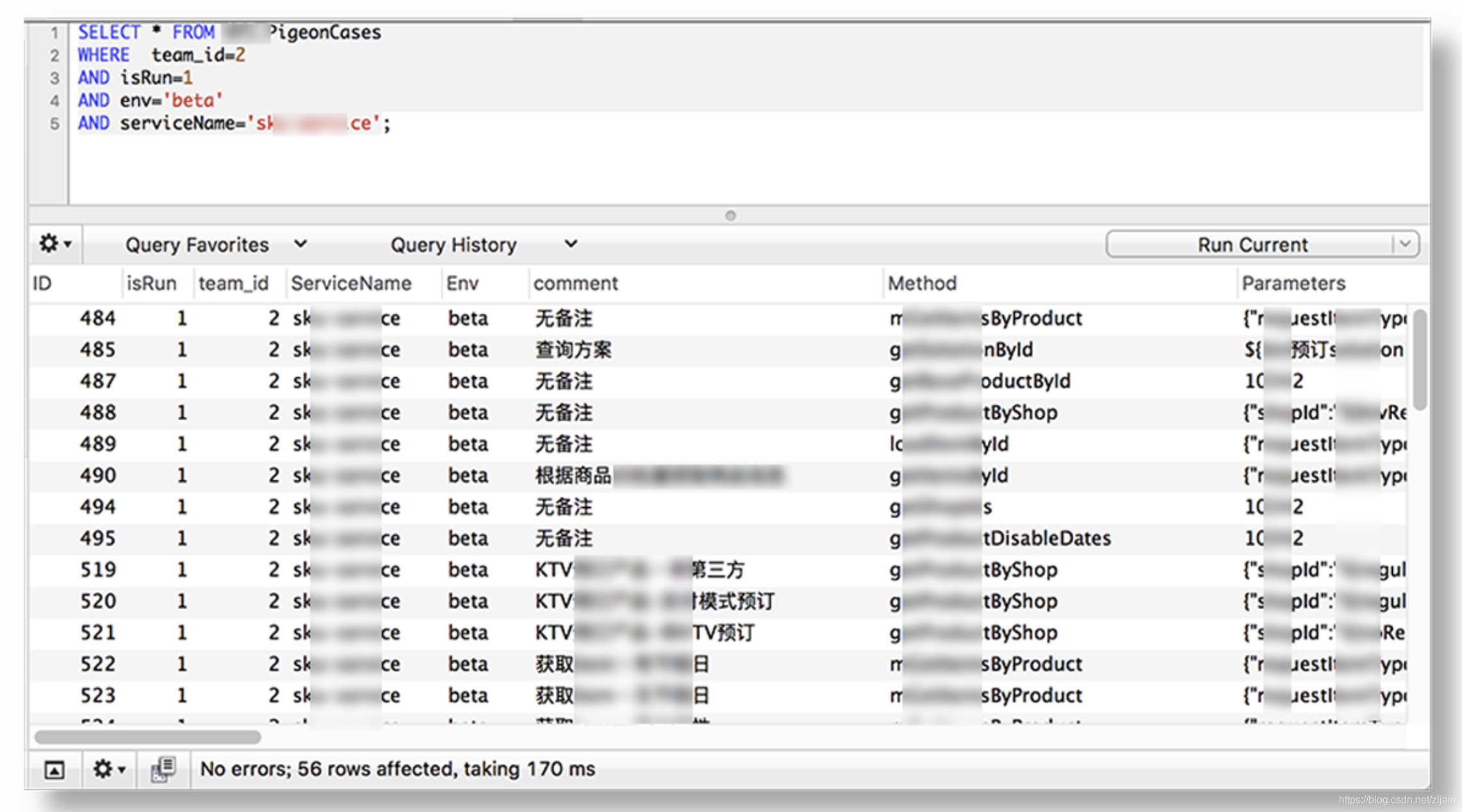The image size is (1462, 812).
Task: Select the row with ID 495
Action: coord(718,538)
